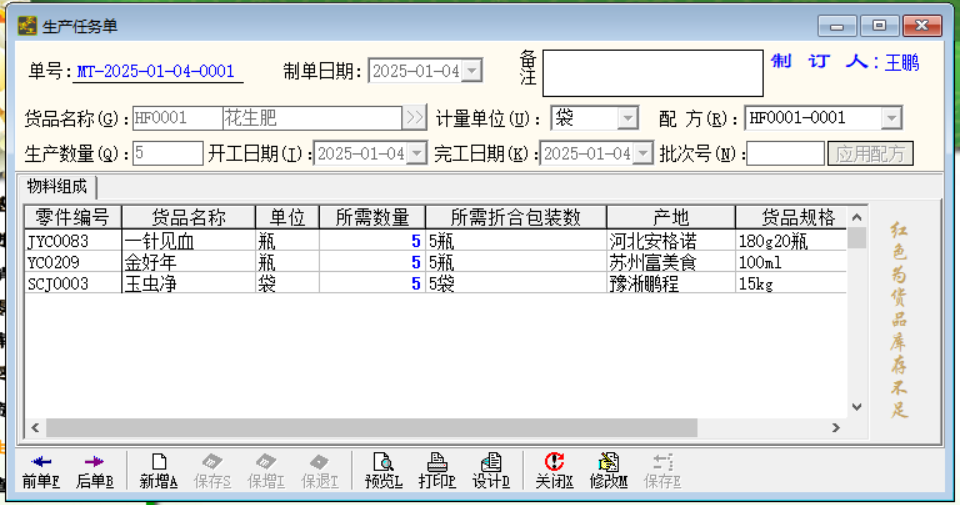This screenshot has height=505, width=960.
Task: Click the 保退T save-and-exit icon
Action: [x=320, y=471]
